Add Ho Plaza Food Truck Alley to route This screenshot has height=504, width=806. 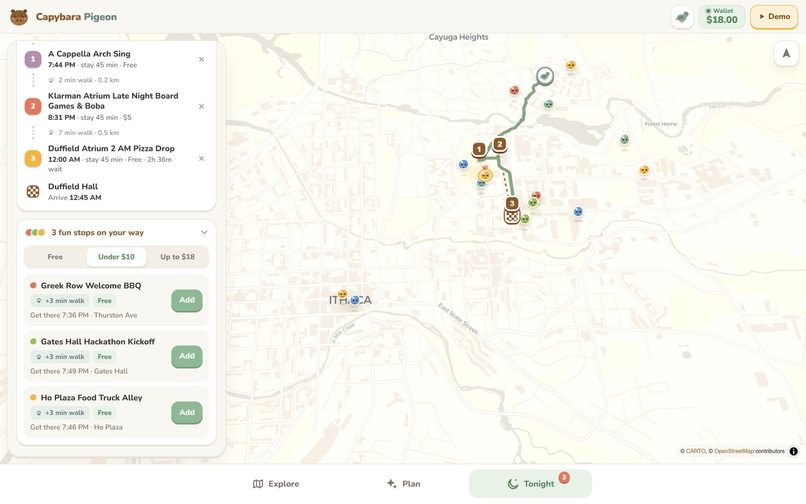187,412
